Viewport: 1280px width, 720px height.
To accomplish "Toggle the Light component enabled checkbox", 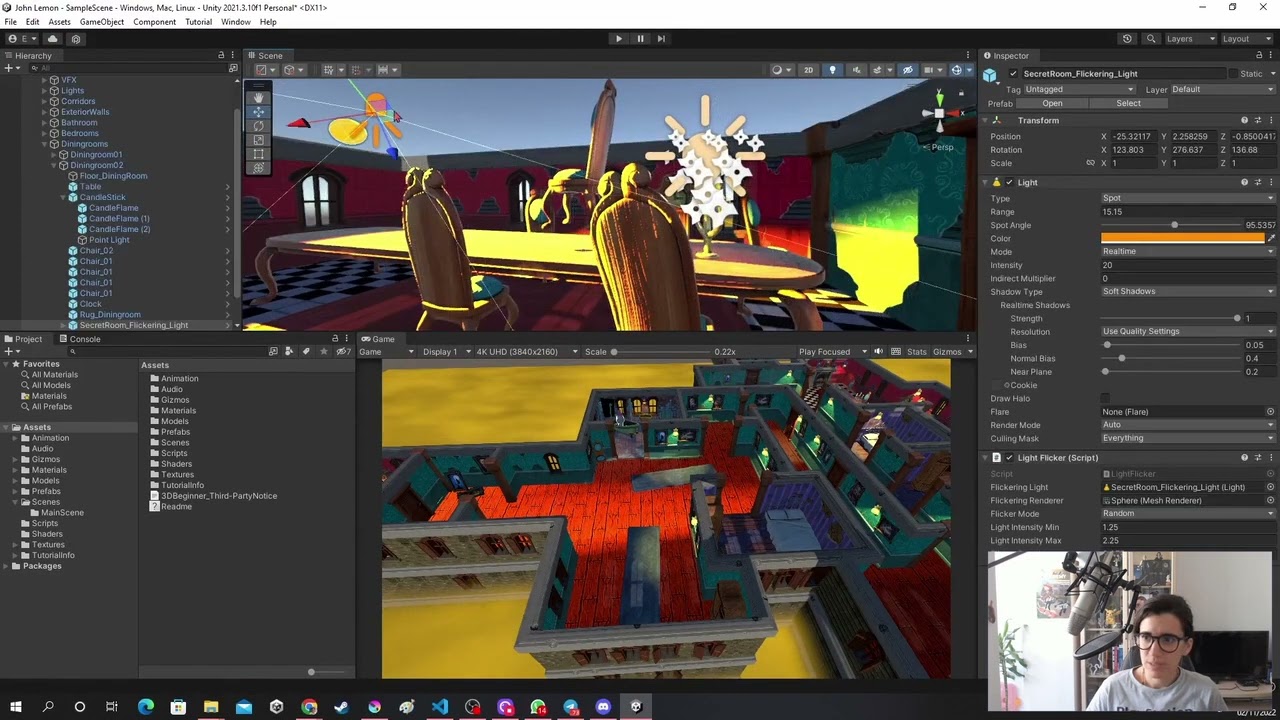I will pyautogui.click(x=1008, y=183).
